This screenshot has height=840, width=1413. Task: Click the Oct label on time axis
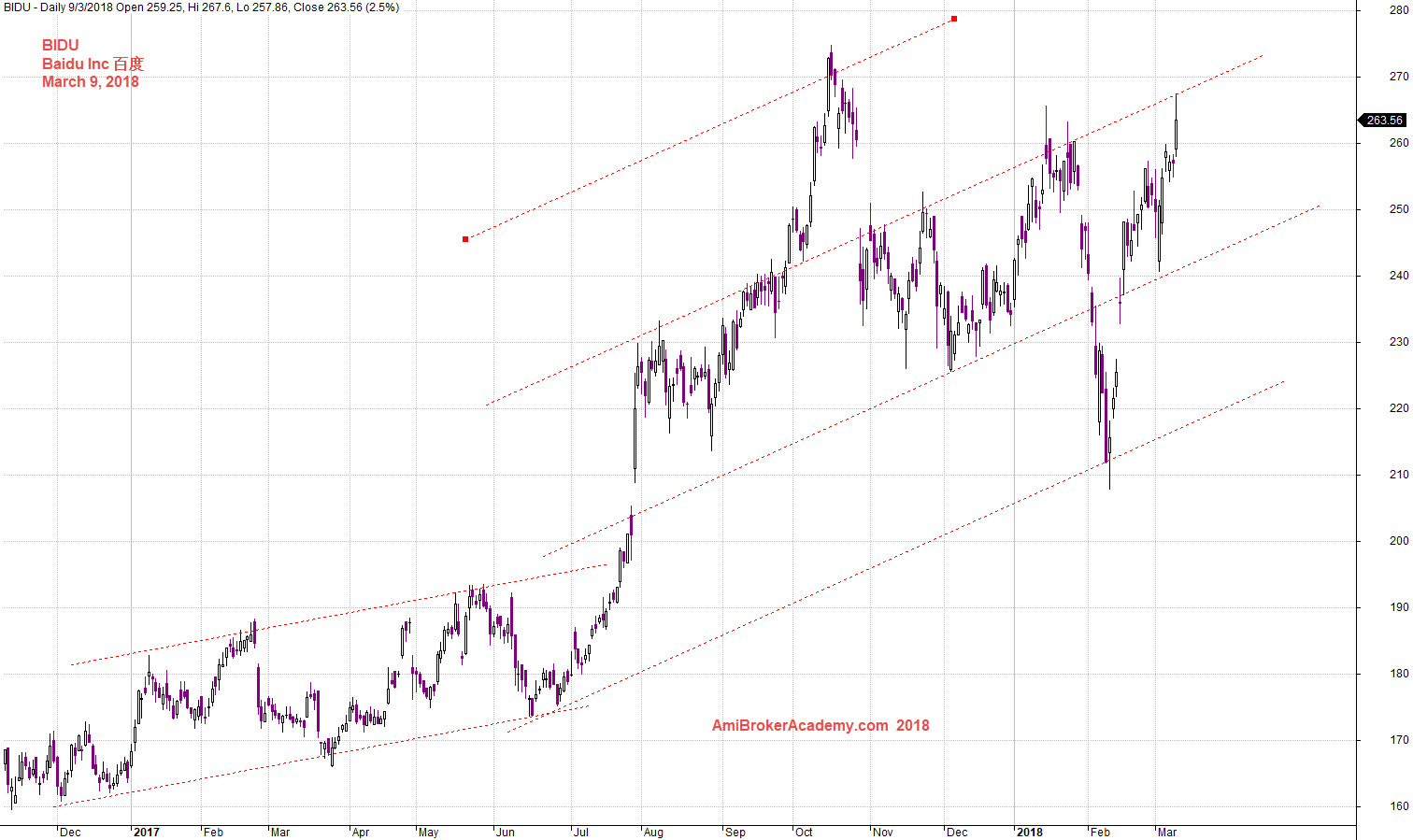tap(804, 833)
